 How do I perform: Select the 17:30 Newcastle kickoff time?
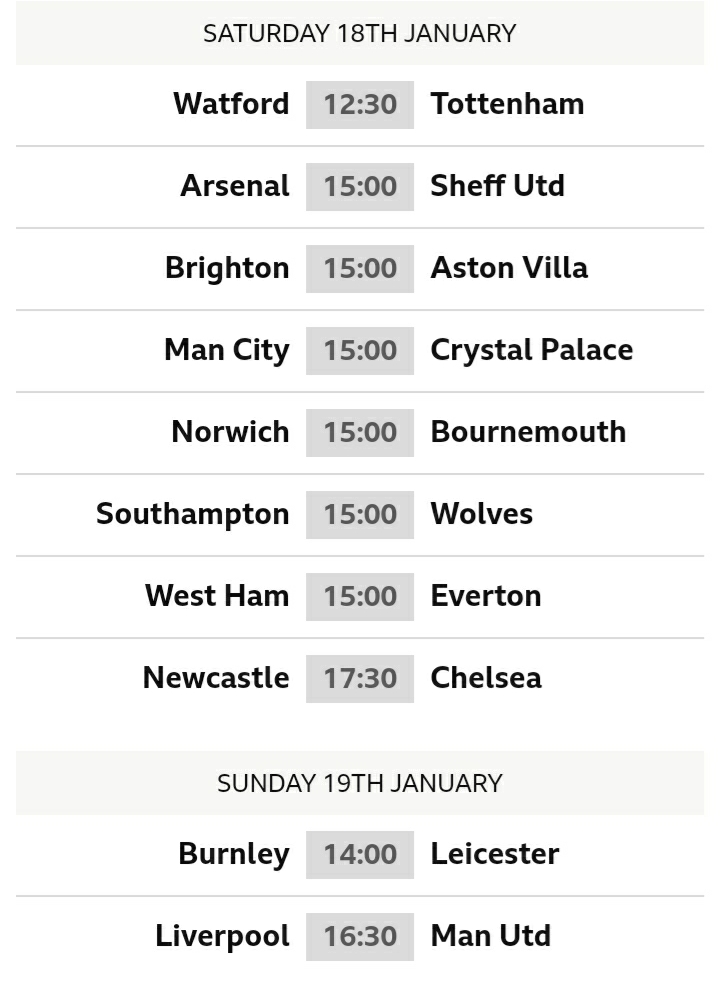pos(360,679)
